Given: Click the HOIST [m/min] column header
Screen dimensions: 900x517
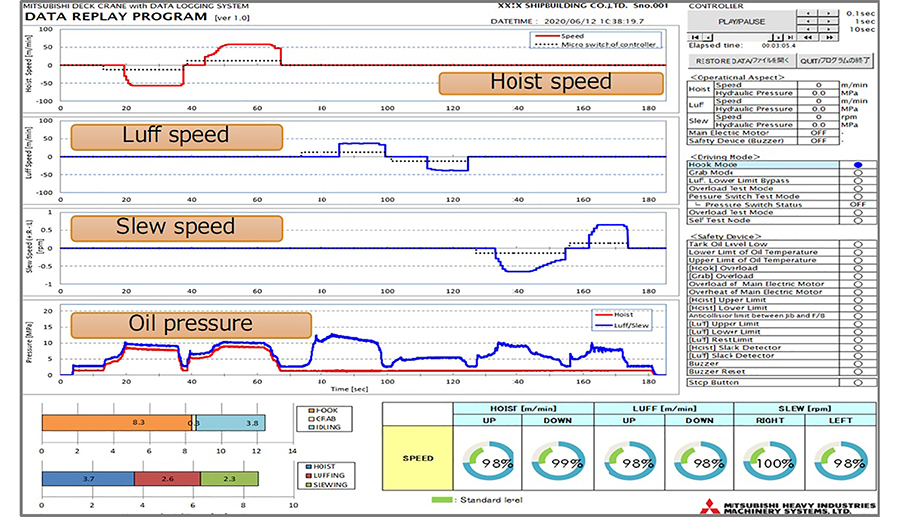Looking at the screenshot, I should (523, 409).
